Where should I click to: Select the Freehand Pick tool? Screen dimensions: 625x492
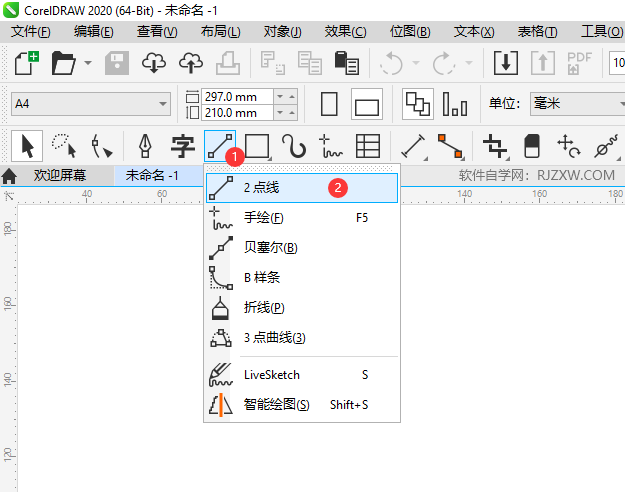pos(64,146)
